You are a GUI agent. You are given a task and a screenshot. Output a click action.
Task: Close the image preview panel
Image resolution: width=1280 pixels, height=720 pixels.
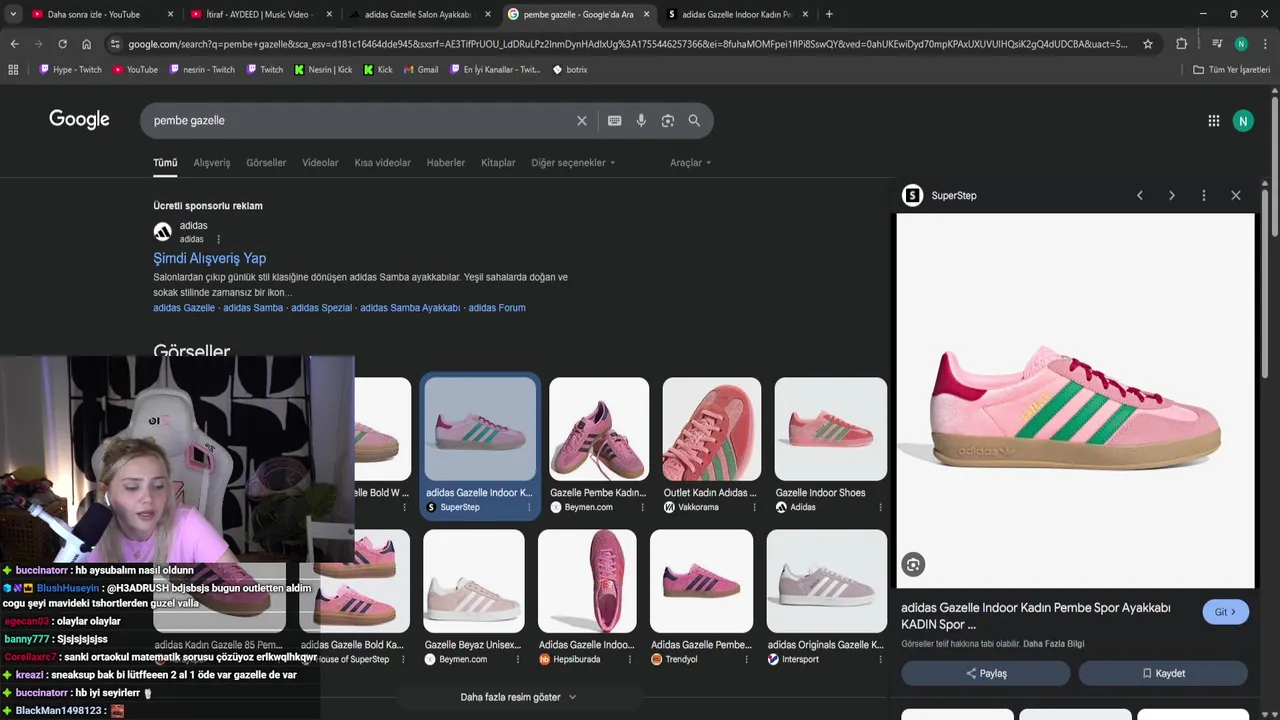coord(1236,196)
